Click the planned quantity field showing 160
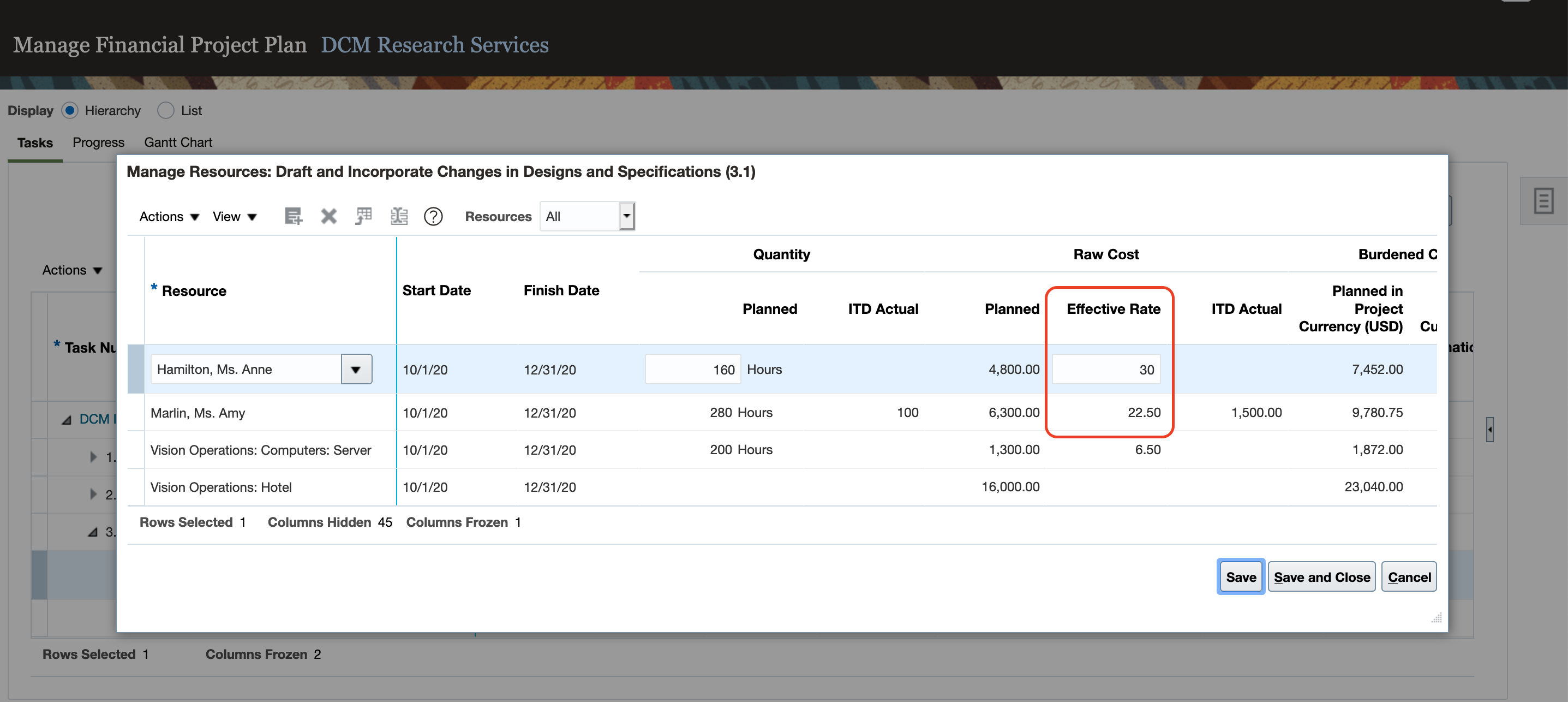Image resolution: width=1568 pixels, height=702 pixels. 693,370
